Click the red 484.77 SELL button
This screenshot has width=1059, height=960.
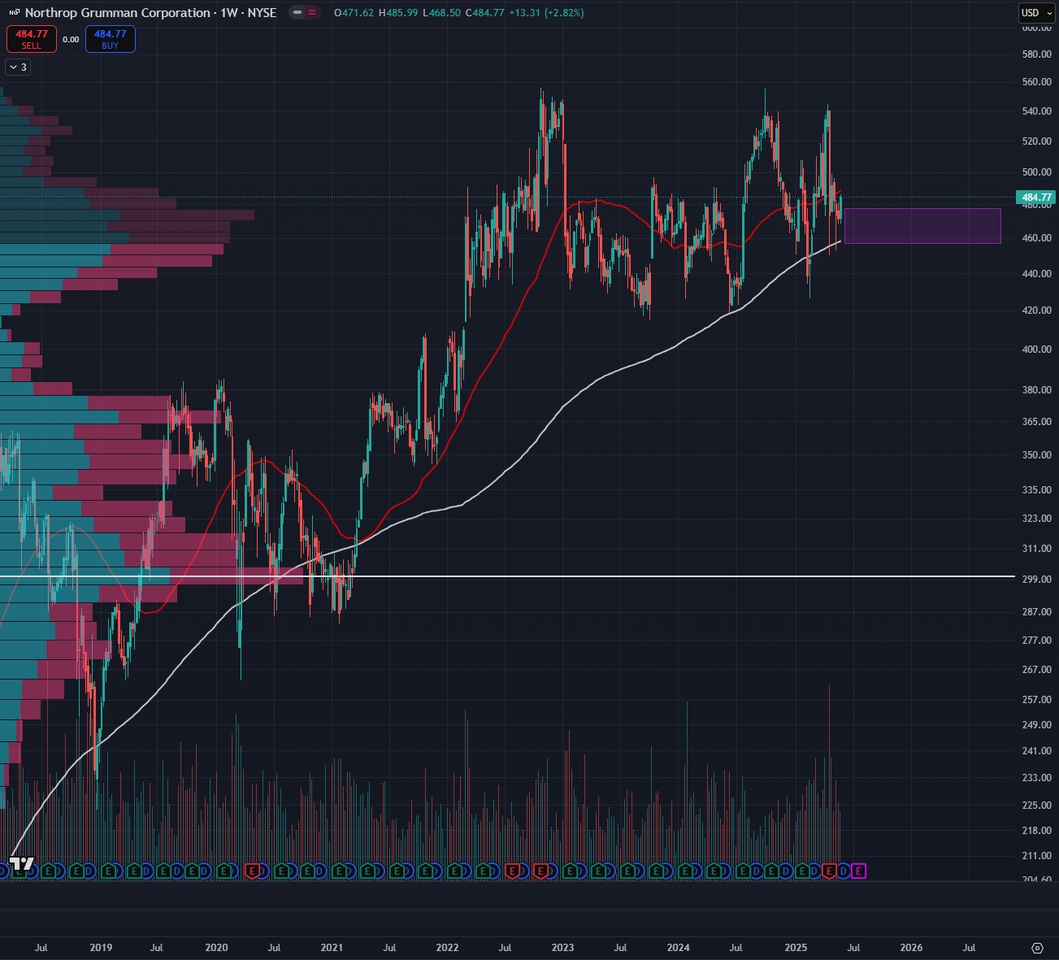click(31, 39)
